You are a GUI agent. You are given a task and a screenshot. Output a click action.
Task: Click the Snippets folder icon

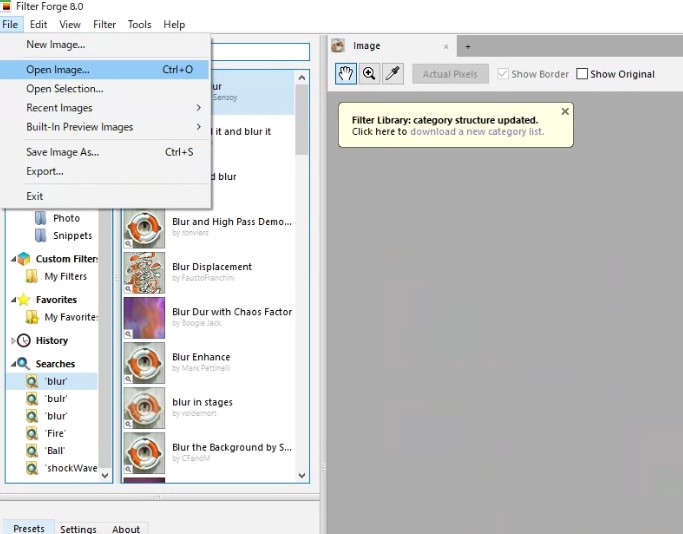coord(41,235)
